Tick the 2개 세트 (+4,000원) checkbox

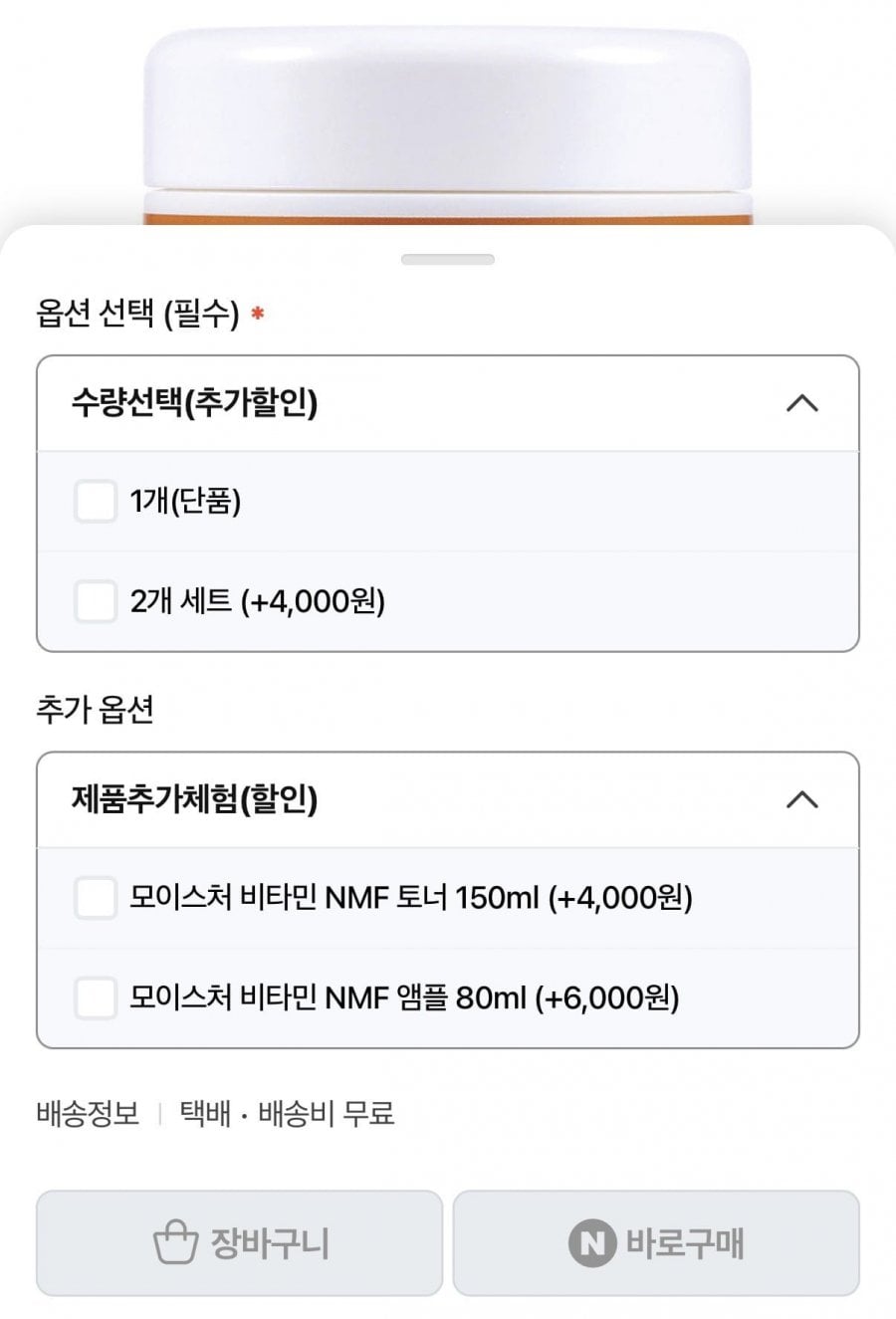[x=96, y=601]
